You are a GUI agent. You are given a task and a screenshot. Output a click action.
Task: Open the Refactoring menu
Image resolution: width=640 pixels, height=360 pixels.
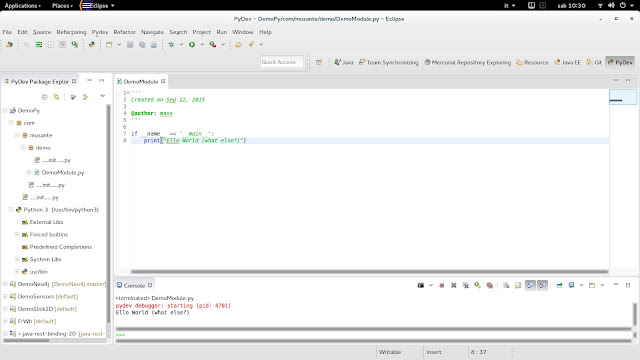(x=71, y=32)
